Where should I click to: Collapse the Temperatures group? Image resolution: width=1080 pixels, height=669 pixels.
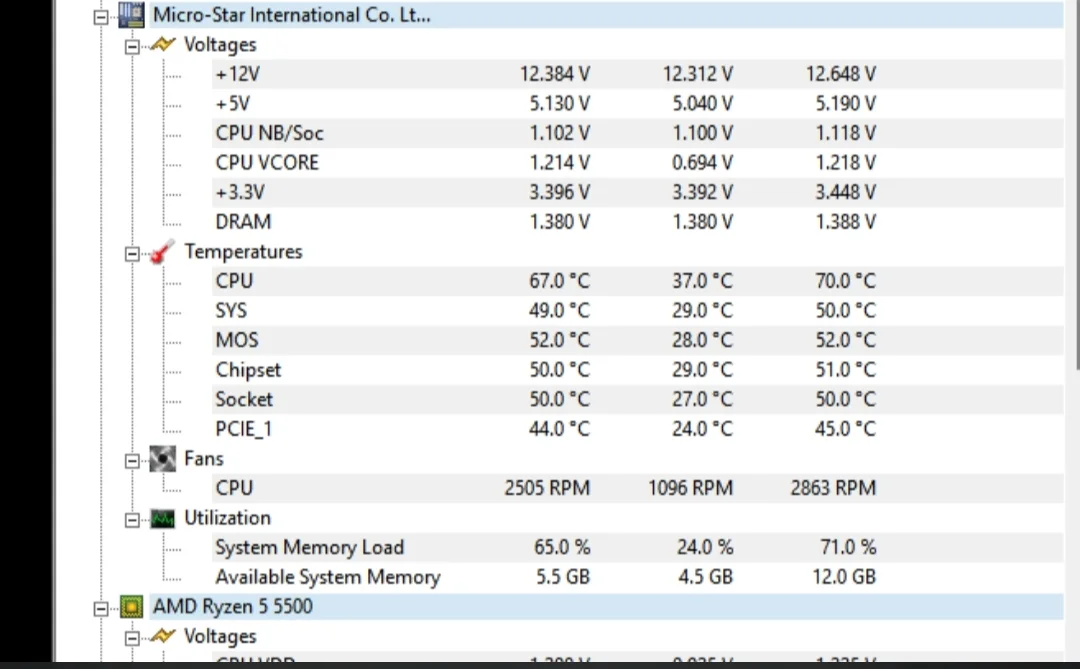[132, 254]
